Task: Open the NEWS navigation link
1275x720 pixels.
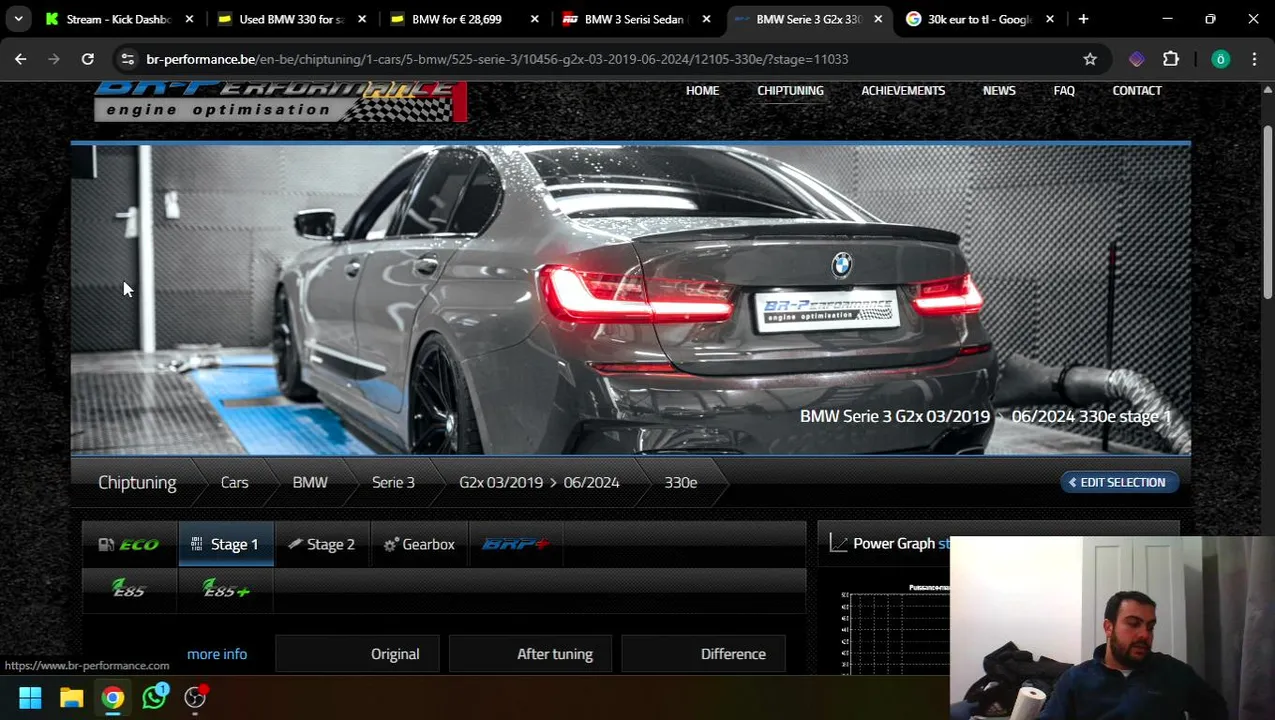Action: pyautogui.click(x=999, y=90)
